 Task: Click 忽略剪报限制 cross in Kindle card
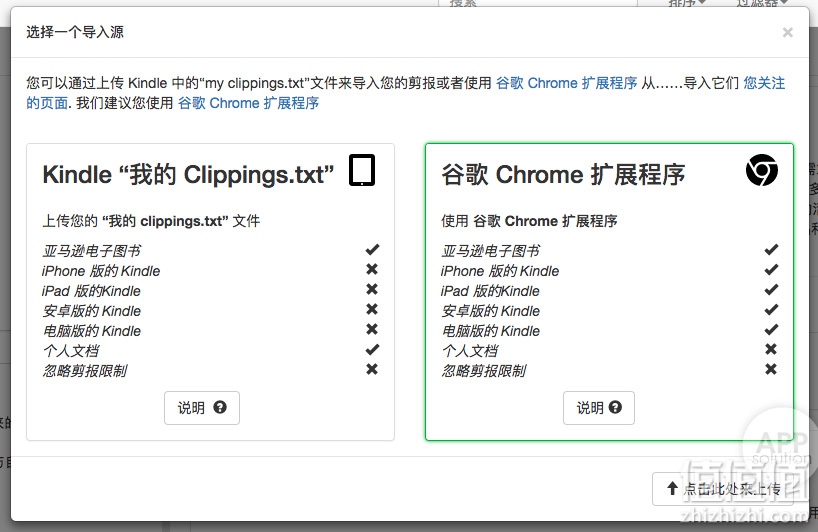click(372, 369)
